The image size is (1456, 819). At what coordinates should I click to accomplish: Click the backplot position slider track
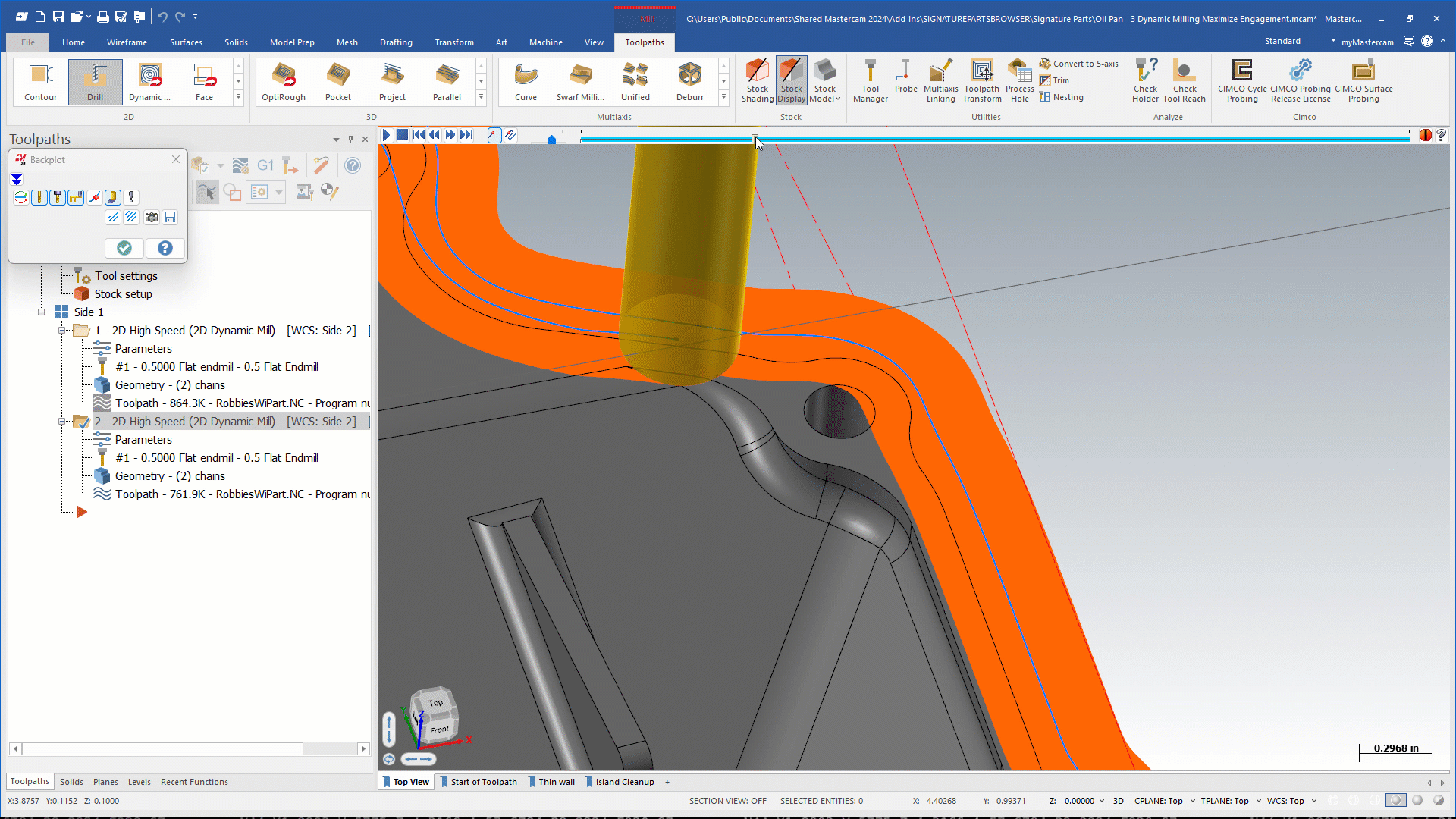pos(1062,139)
